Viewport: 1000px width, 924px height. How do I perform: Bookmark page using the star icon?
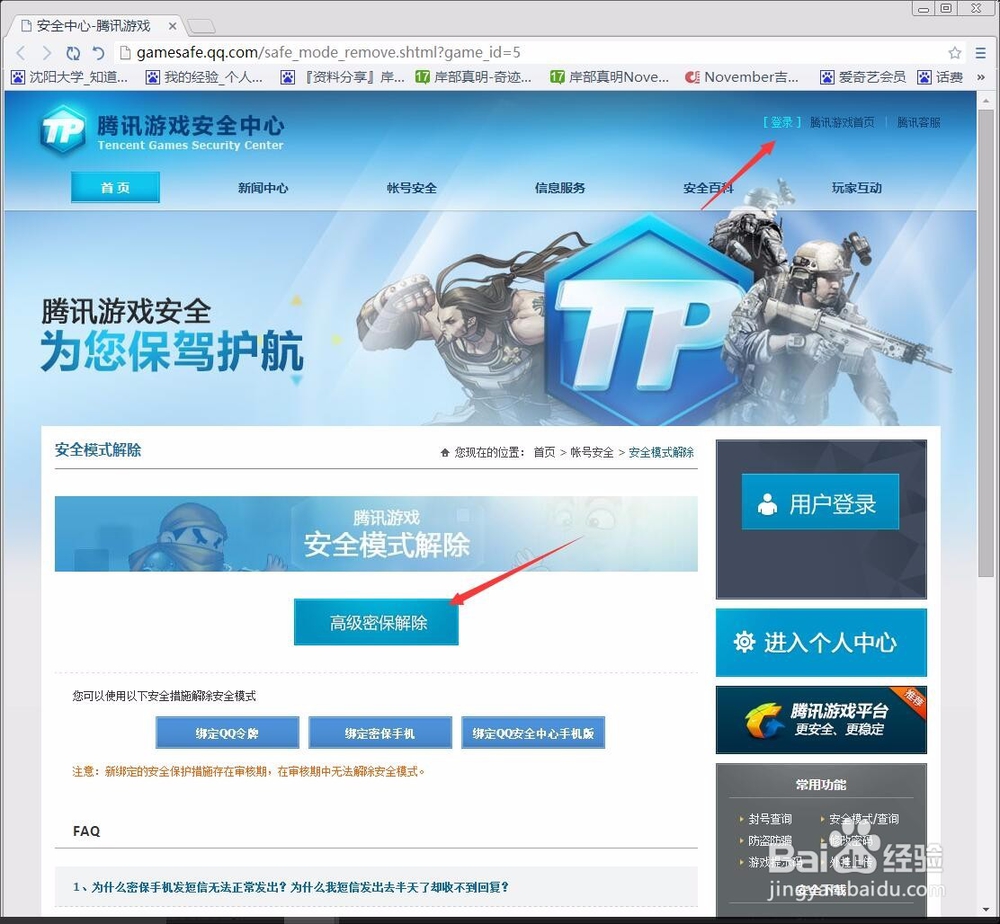click(x=955, y=53)
